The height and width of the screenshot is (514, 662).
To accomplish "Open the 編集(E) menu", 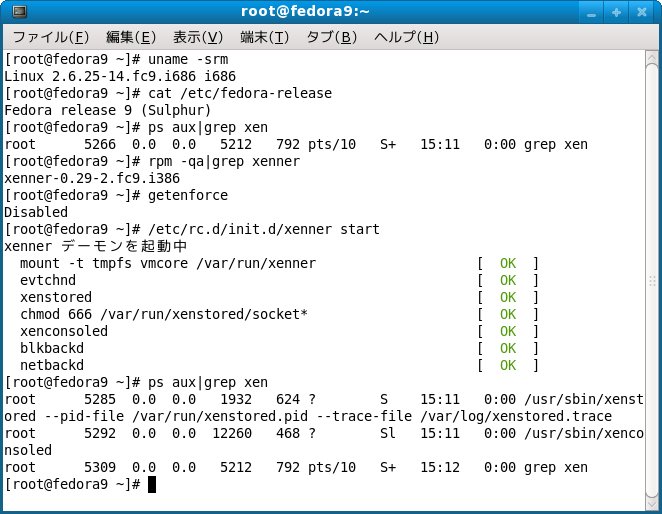I will tap(131, 37).
